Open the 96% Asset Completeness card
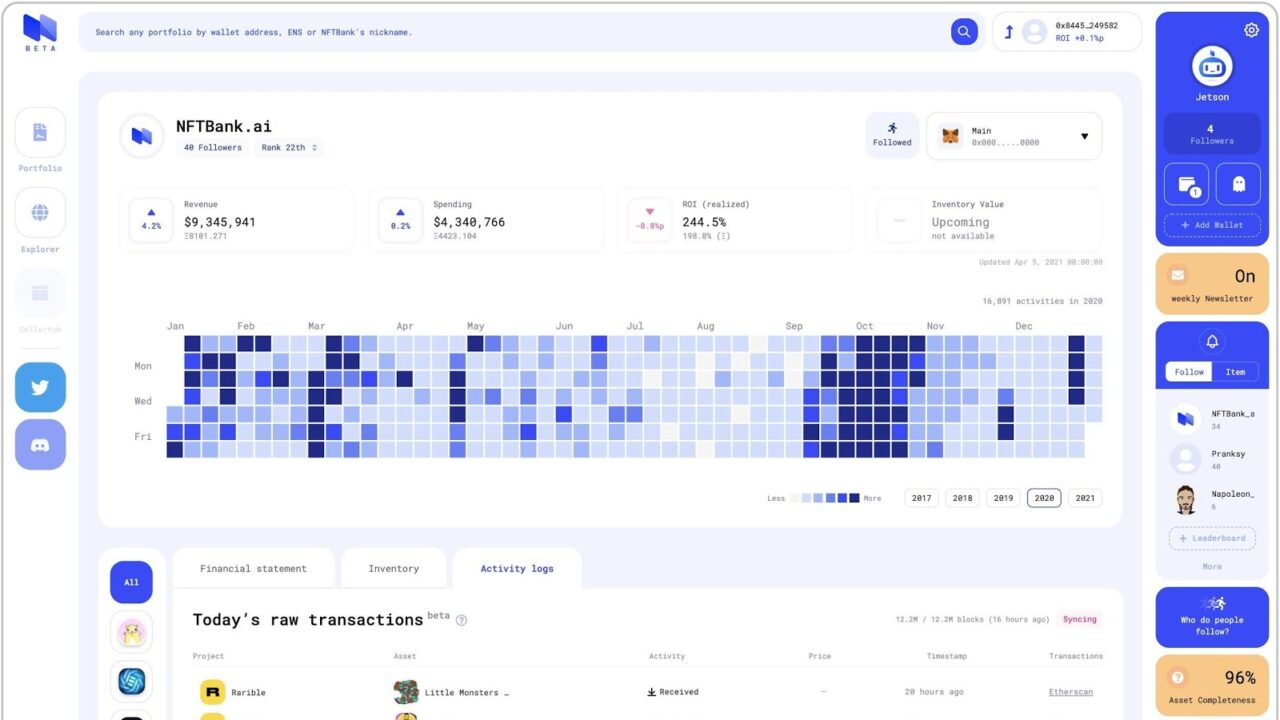 pos(1212,686)
